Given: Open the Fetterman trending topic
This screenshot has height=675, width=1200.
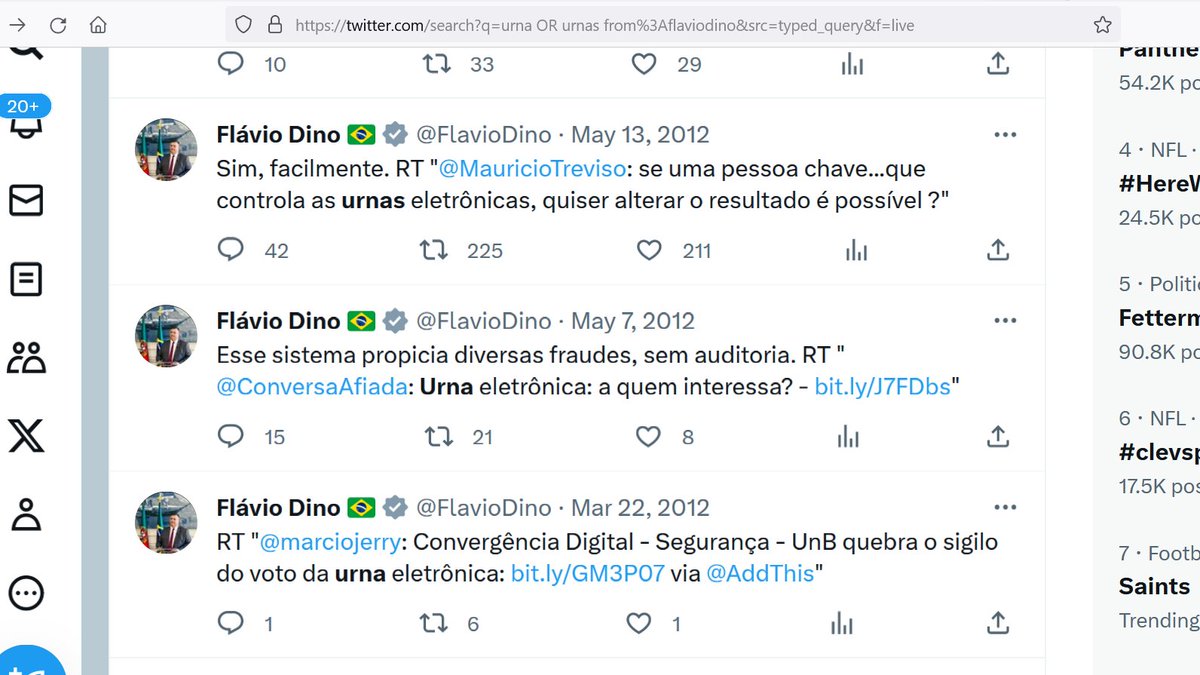Looking at the screenshot, I should pos(1159,318).
